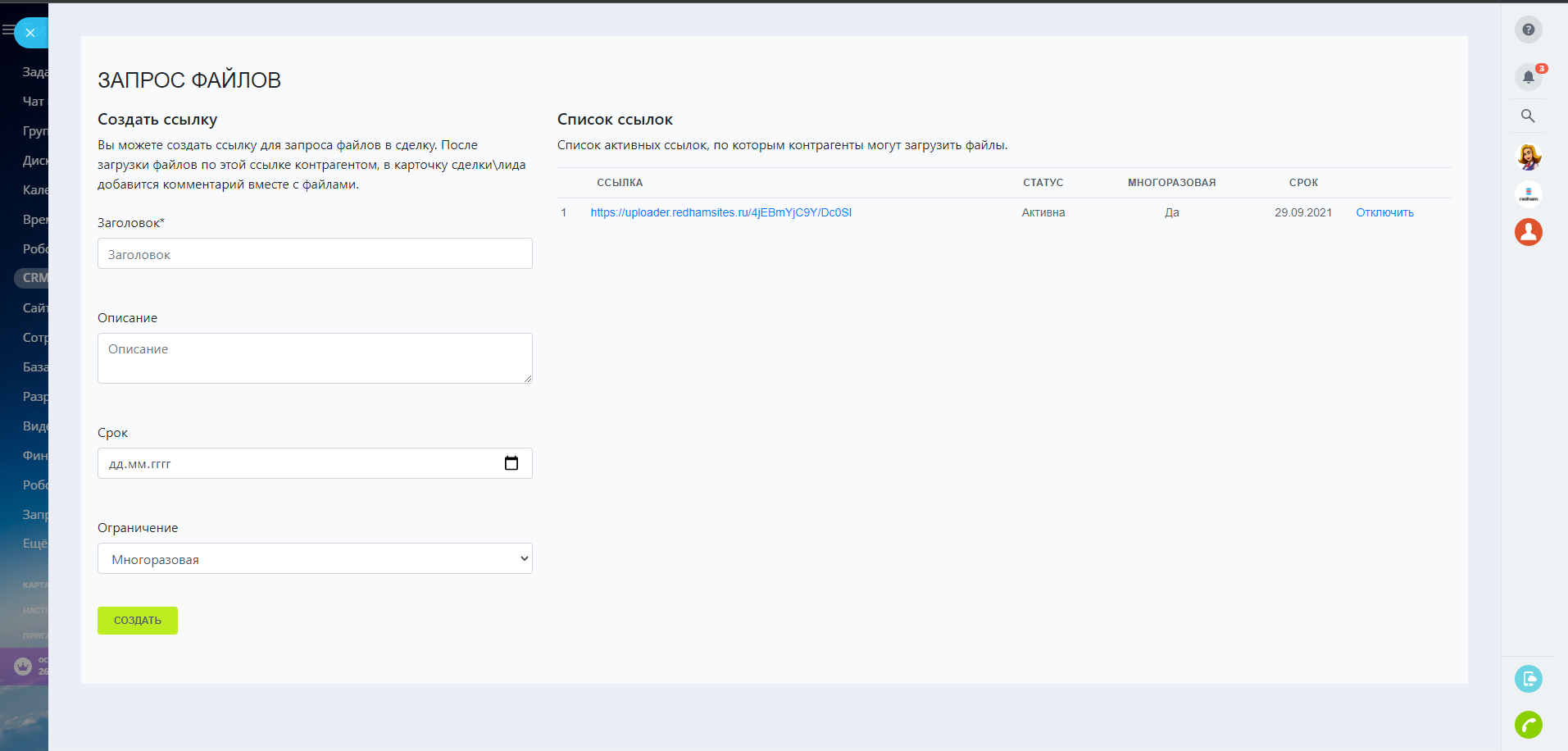This screenshot has height=751, width=1568.
Task: Expand the Ограничение dropdown
Action: click(x=315, y=559)
